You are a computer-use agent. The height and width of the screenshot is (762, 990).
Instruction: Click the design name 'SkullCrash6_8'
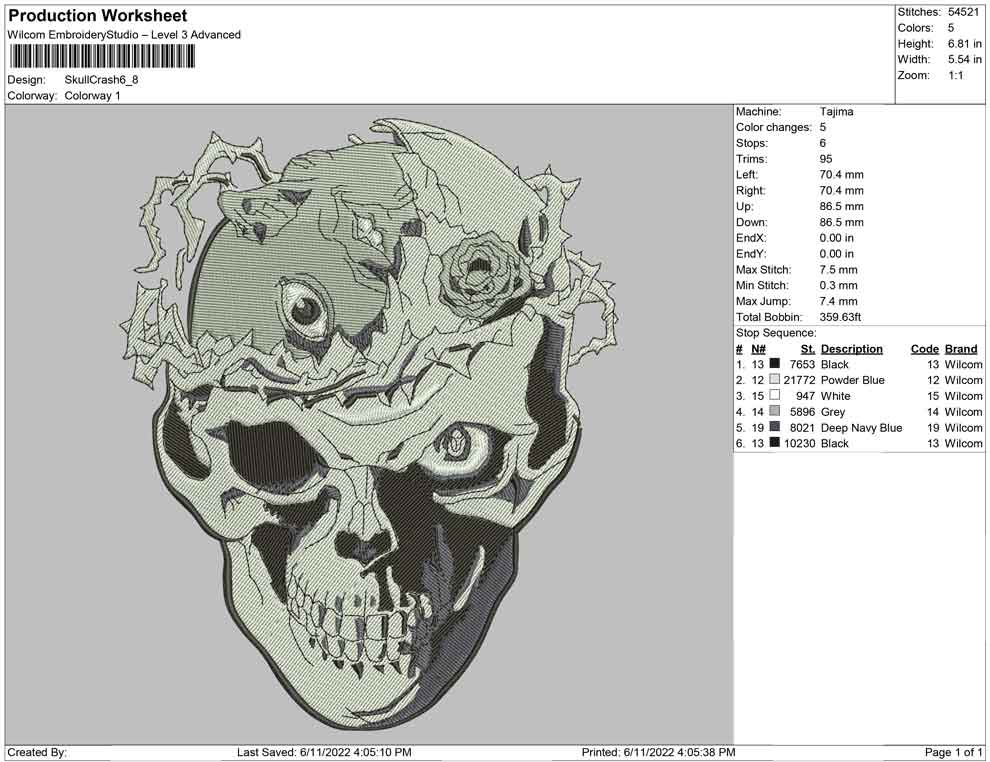pos(101,80)
